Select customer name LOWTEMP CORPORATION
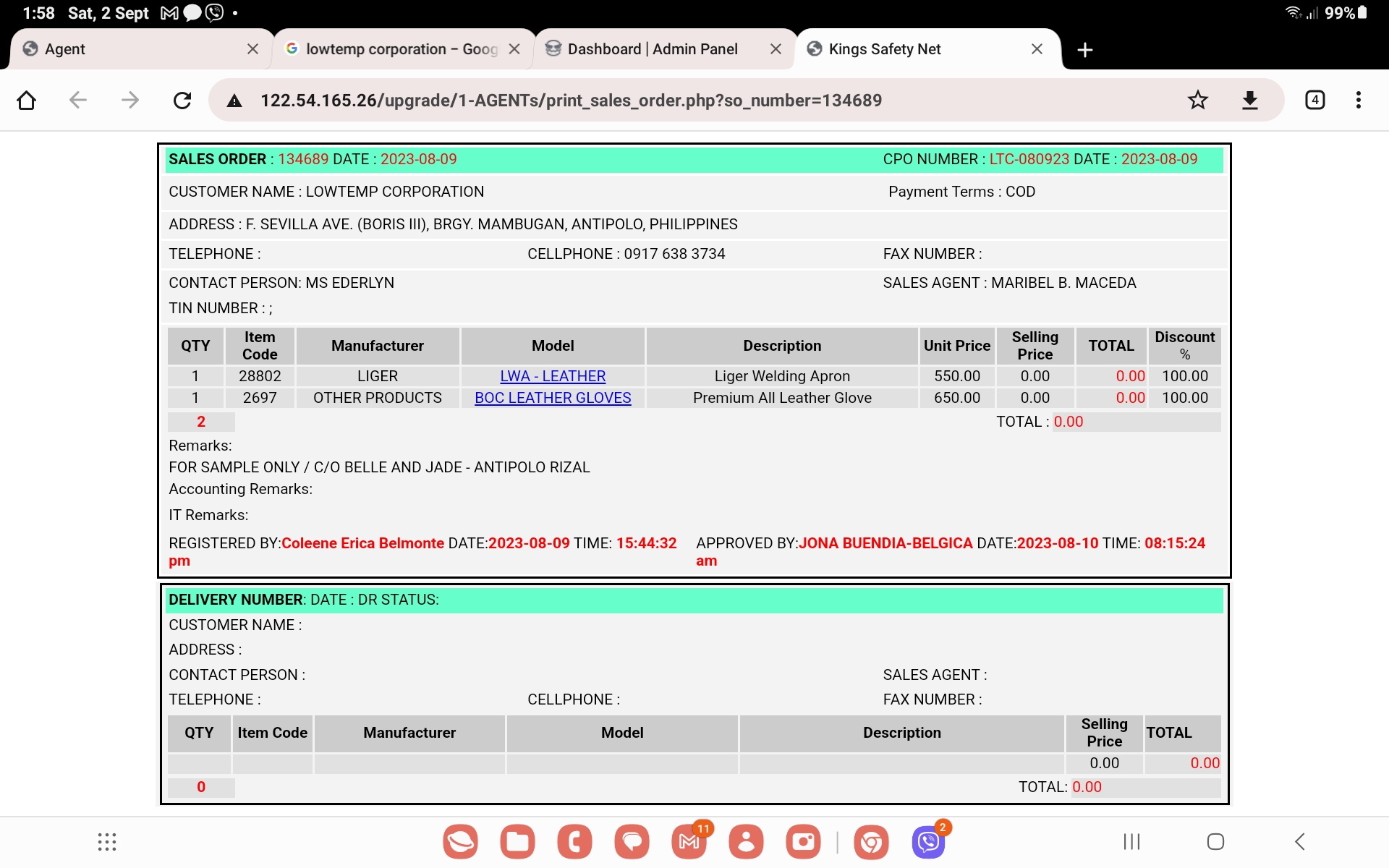This screenshot has height=868, width=1389. click(395, 192)
